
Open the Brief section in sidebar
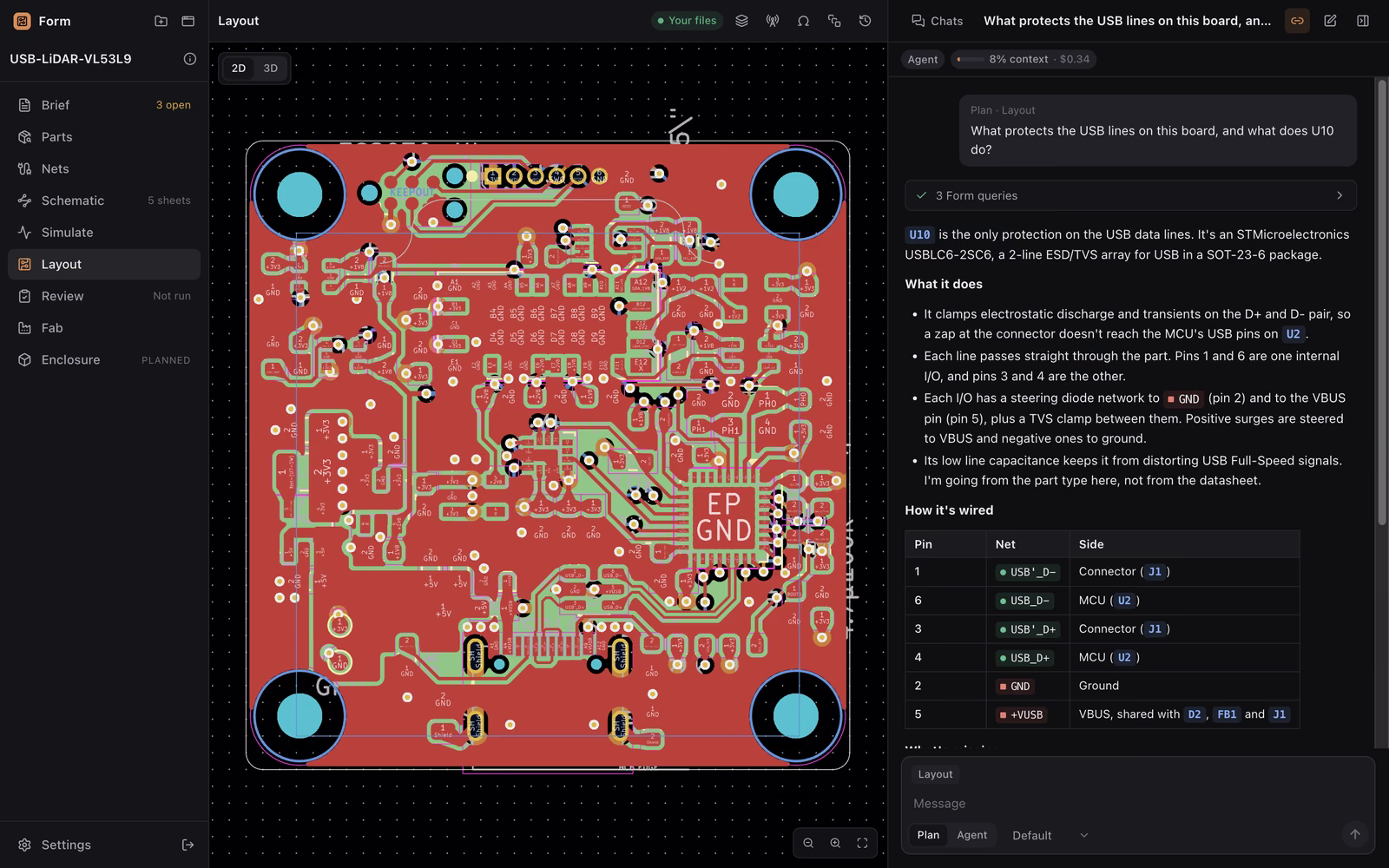[x=104, y=105]
